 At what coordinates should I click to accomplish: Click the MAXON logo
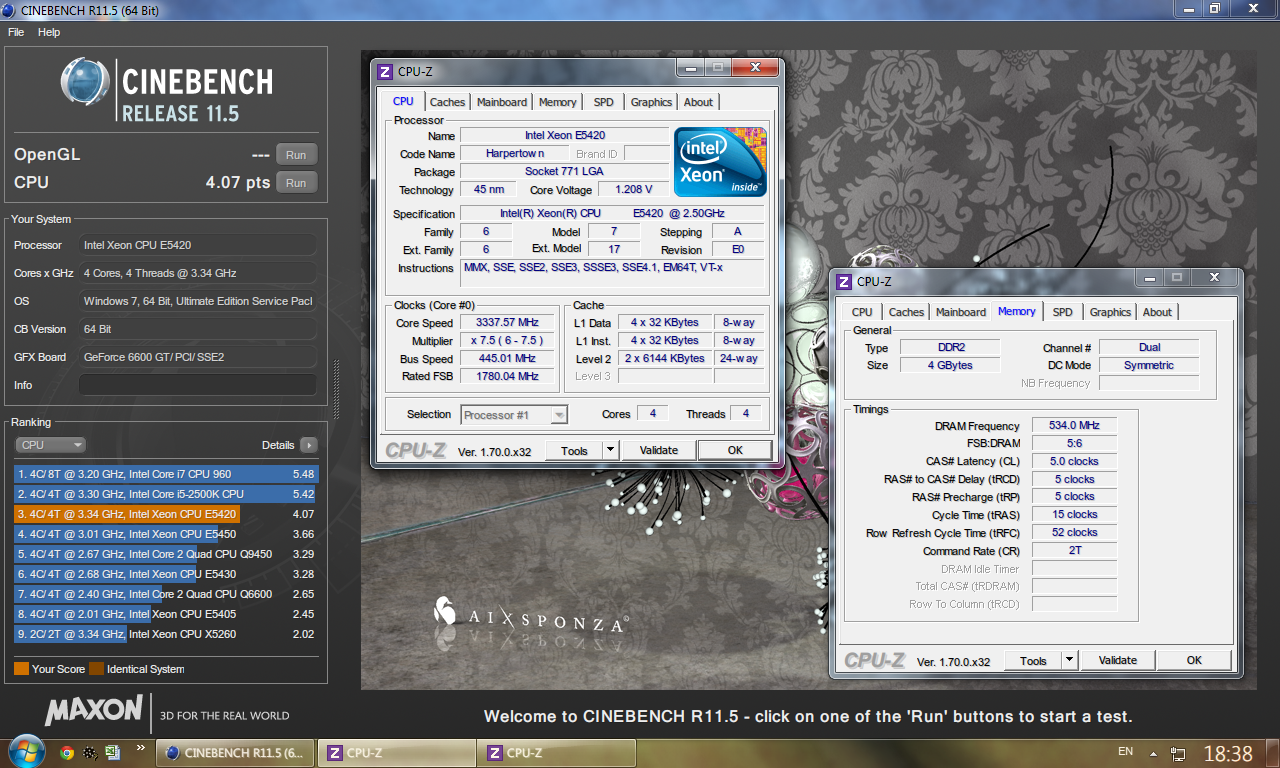pos(94,711)
